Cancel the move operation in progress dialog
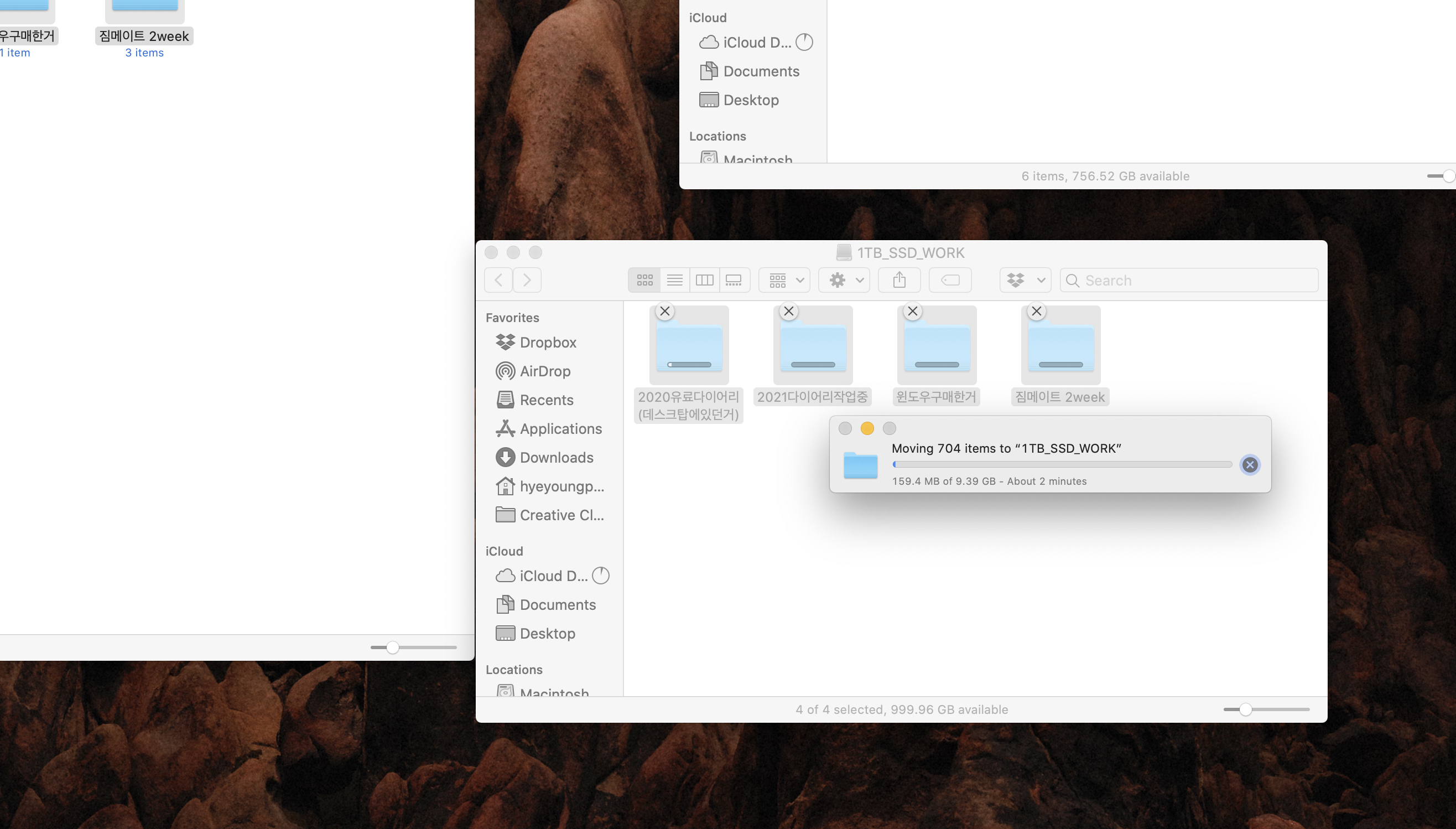 pos(1250,465)
